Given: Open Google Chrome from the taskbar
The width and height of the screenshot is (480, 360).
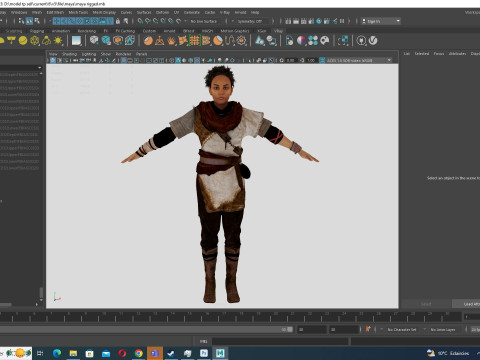Looking at the screenshot, I should tap(139, 353).
